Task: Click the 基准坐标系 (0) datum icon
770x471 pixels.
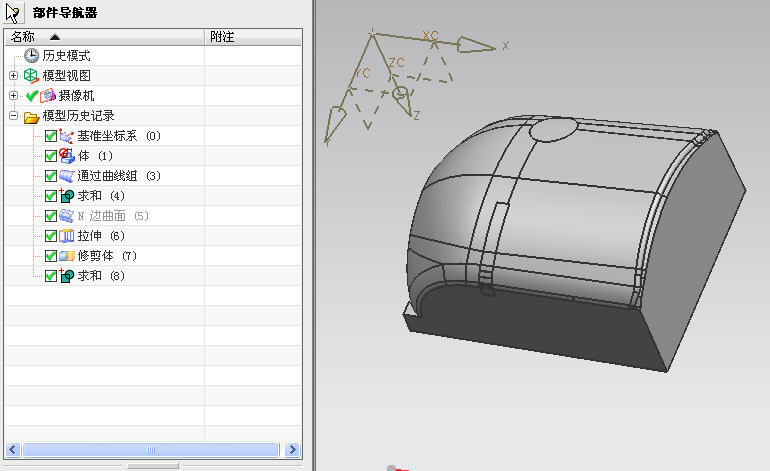Action: [66, 136]
